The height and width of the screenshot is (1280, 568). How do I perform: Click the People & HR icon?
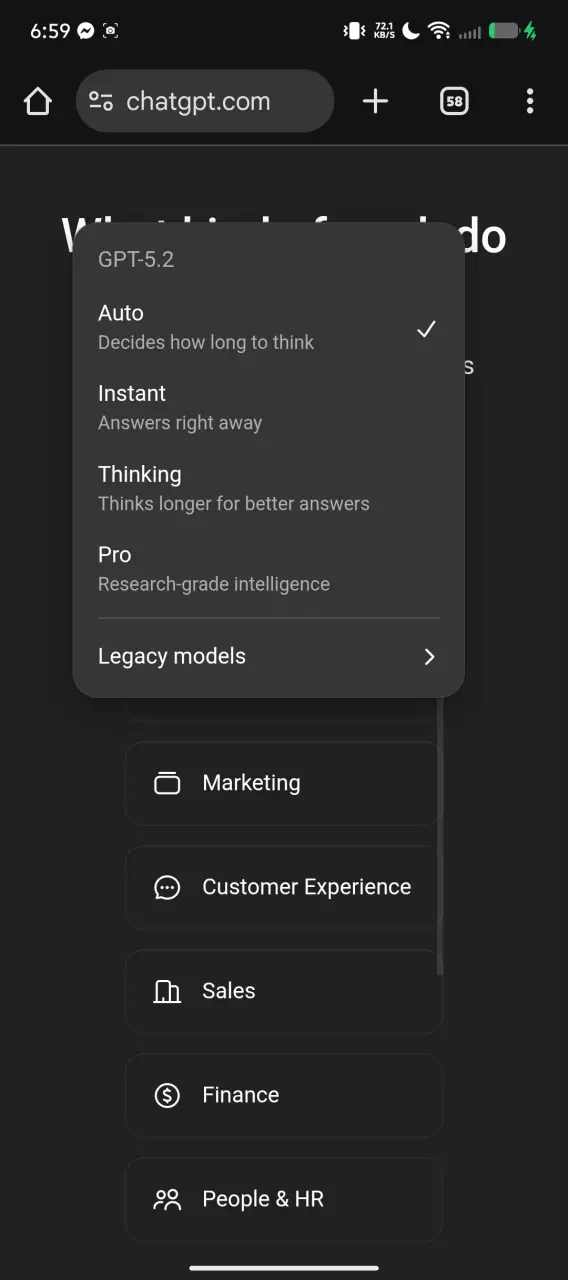[x=167, y=1199]
